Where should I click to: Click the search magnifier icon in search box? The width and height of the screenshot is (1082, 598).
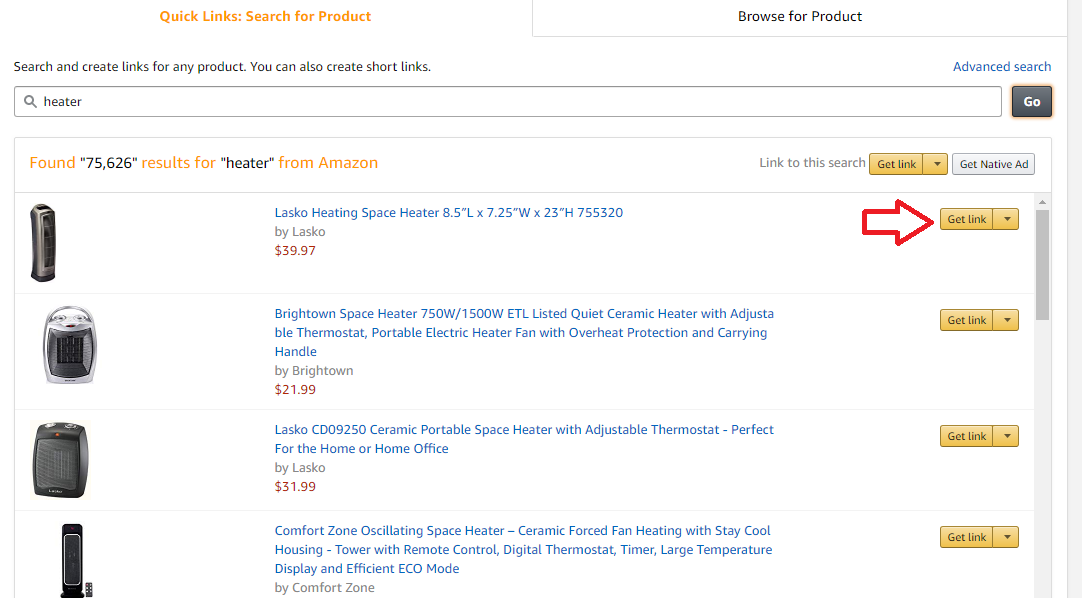point(30,101)
